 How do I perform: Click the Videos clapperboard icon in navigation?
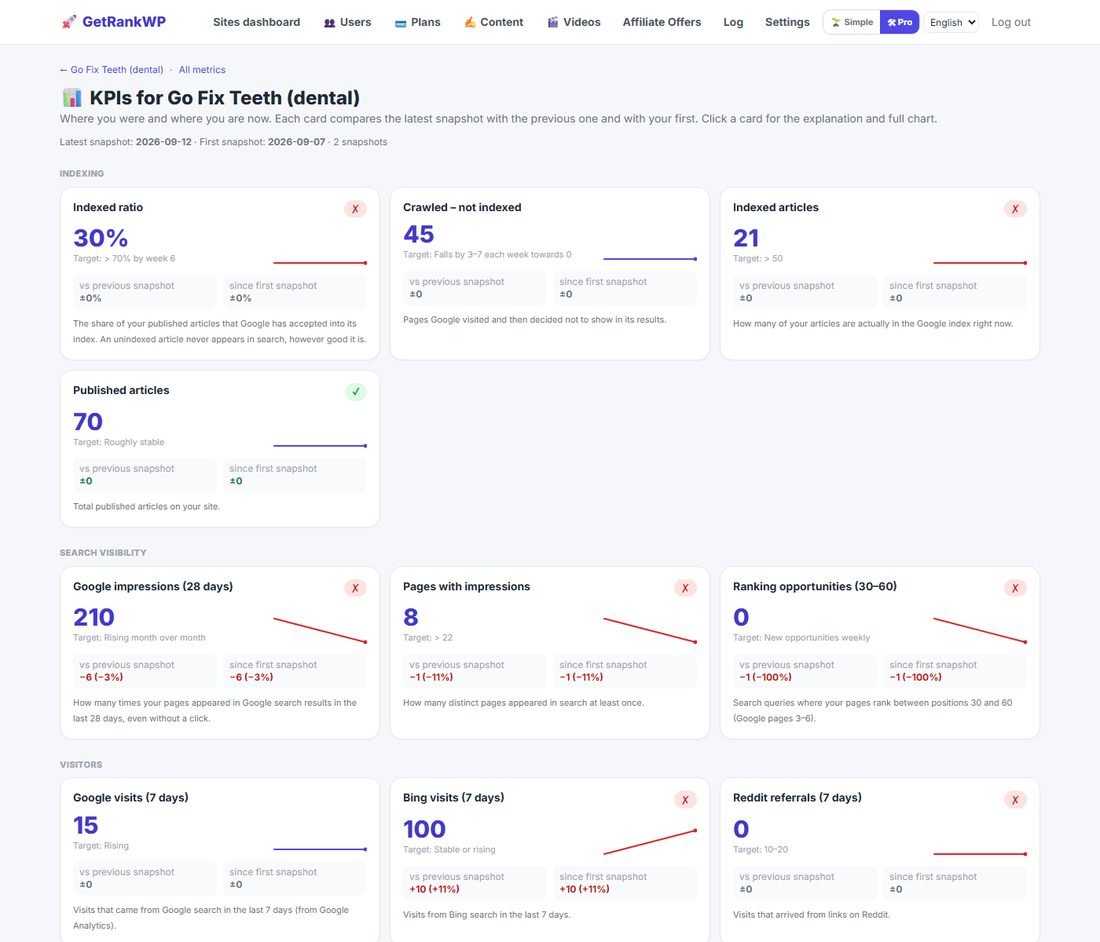coord(553,22)
